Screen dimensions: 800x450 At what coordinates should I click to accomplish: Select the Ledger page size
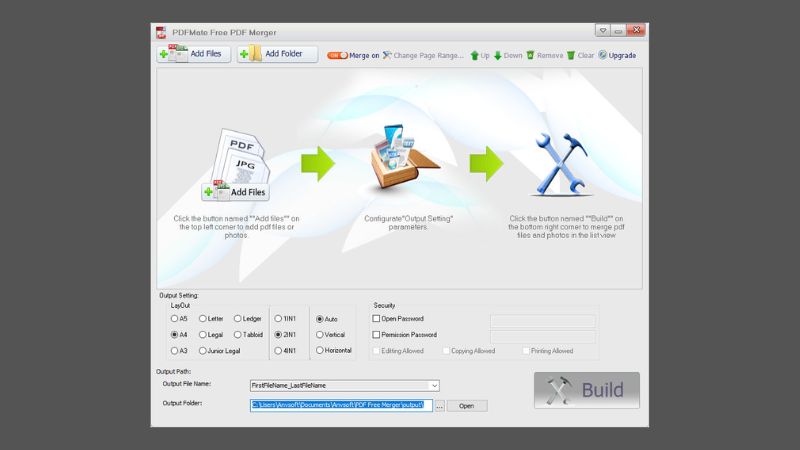point(237,318)
